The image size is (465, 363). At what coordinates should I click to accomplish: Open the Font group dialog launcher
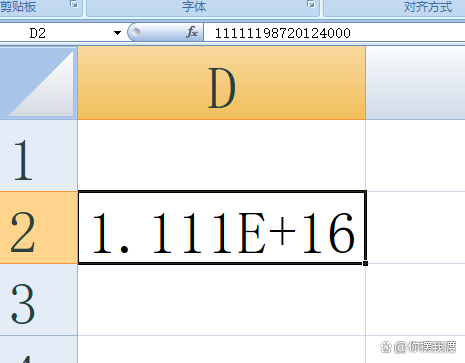[311, 4]
